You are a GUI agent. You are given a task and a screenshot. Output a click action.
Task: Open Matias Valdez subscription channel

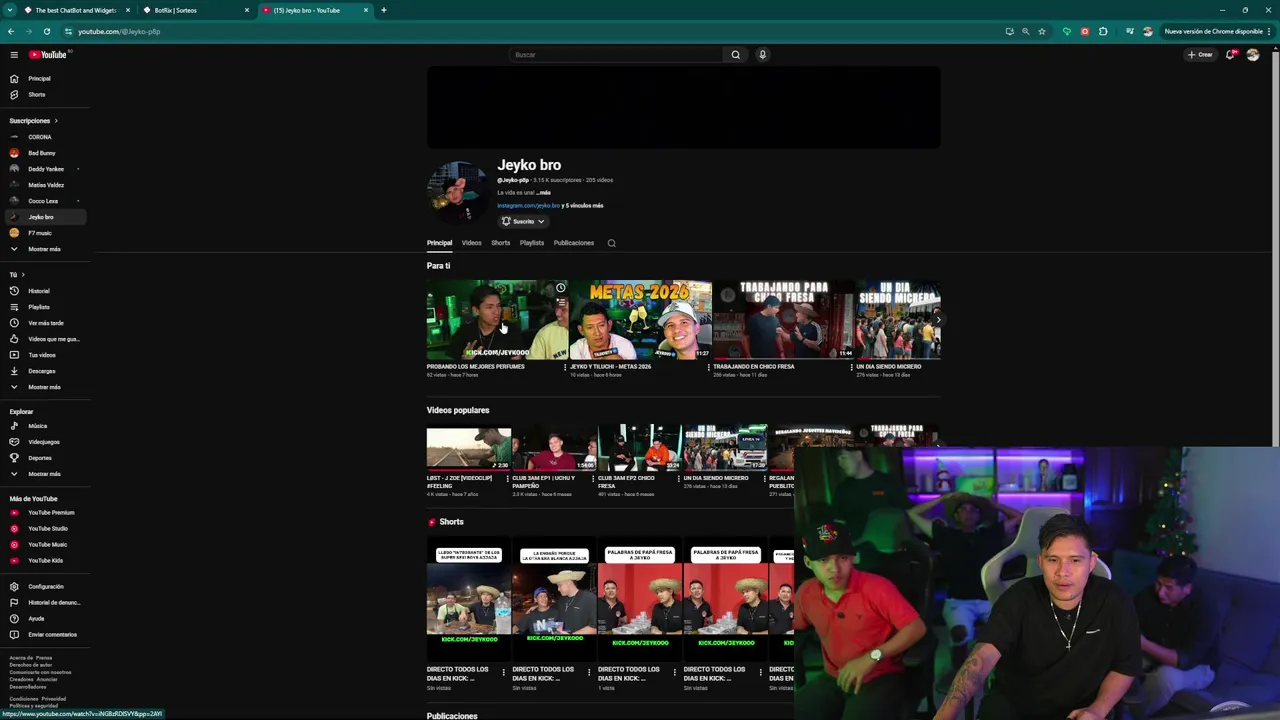point(45,185)
